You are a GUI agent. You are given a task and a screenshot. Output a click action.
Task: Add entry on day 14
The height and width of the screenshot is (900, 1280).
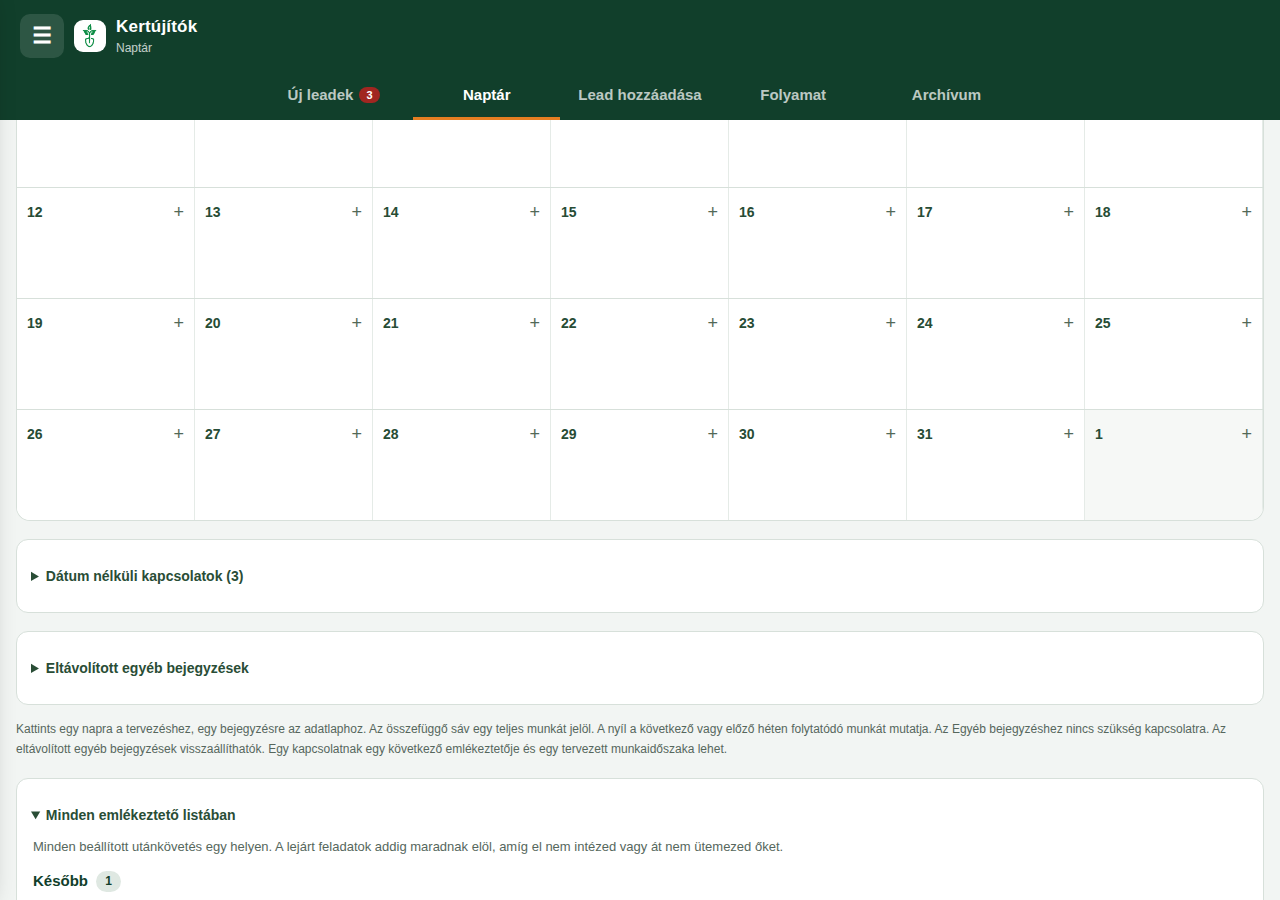(535, 212)
